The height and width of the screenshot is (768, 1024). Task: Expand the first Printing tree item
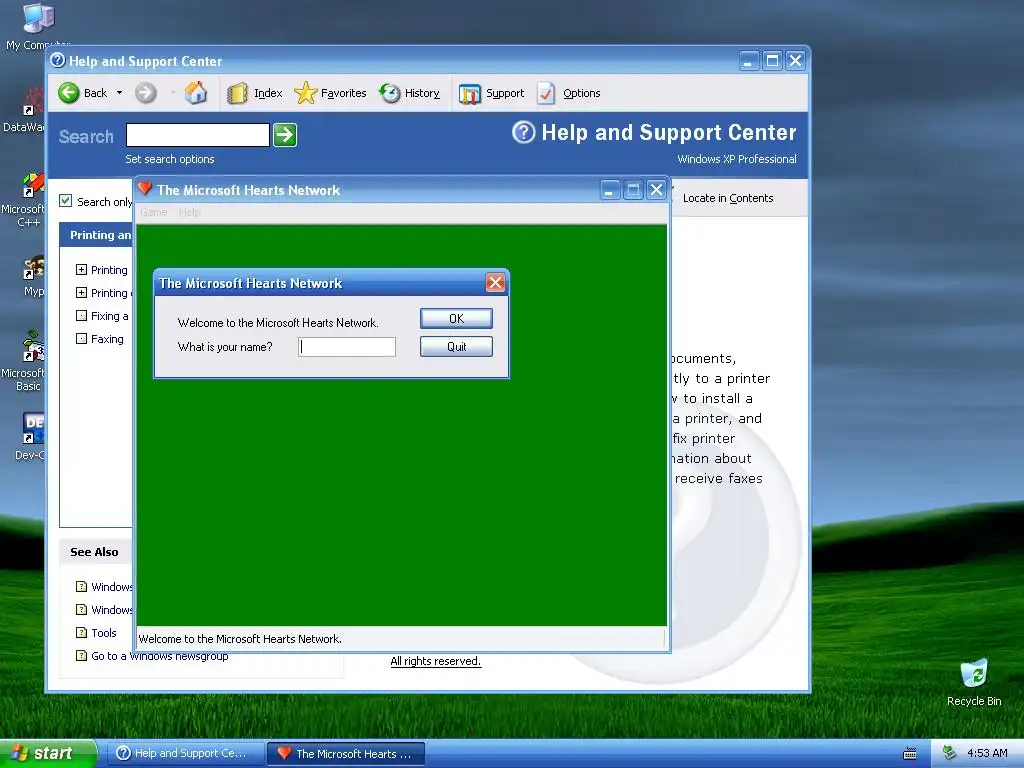click(81, 270)
